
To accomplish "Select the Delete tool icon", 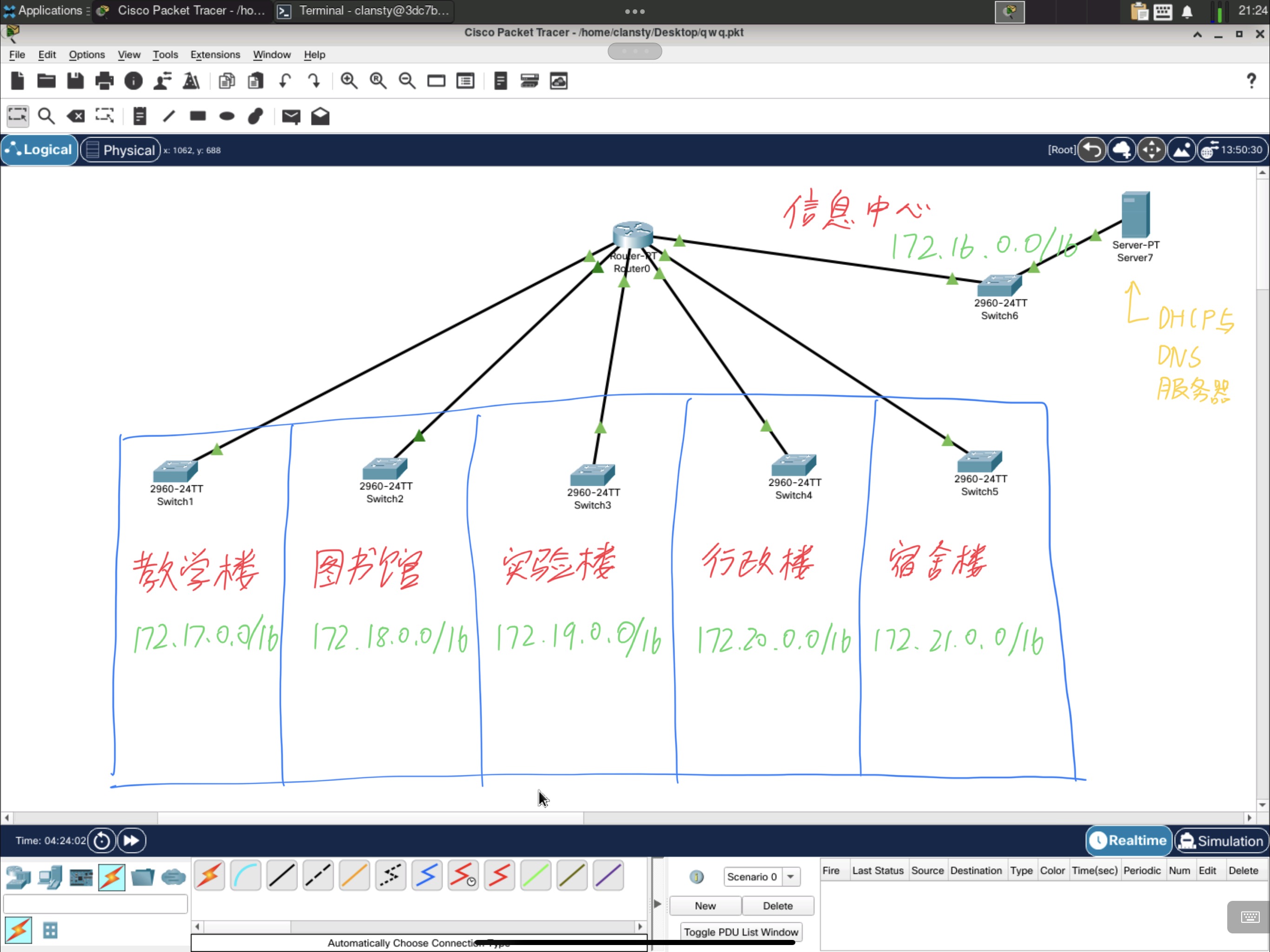I will [75, 117].
